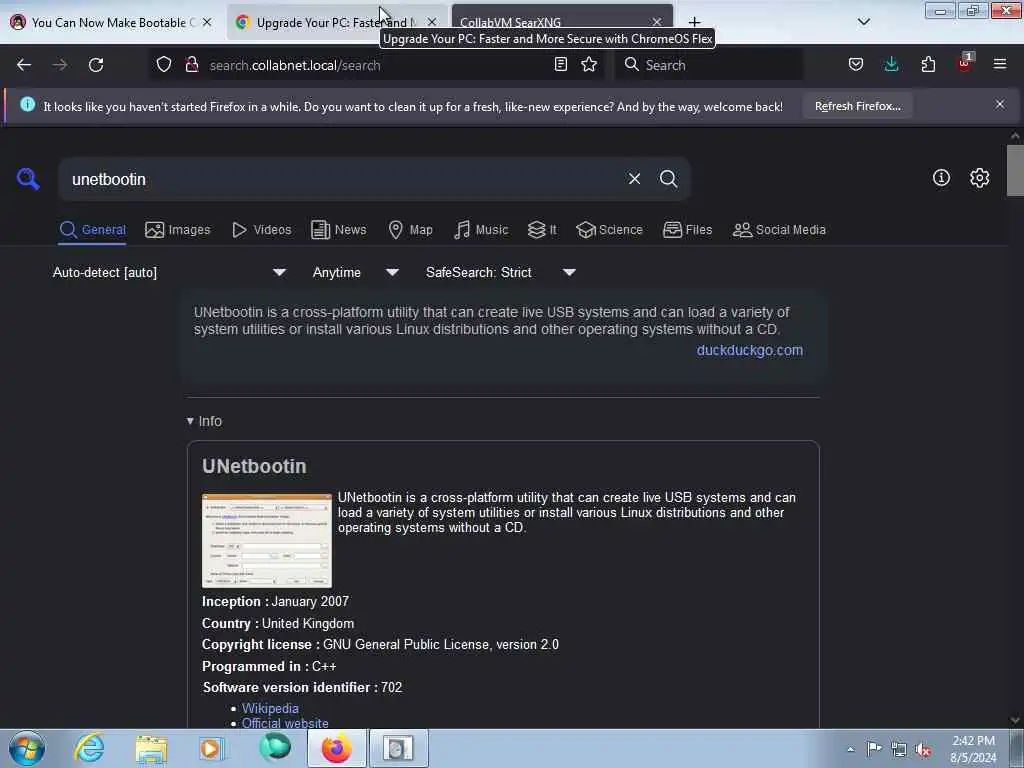Click the unetbootin search input field

point(343,179)
